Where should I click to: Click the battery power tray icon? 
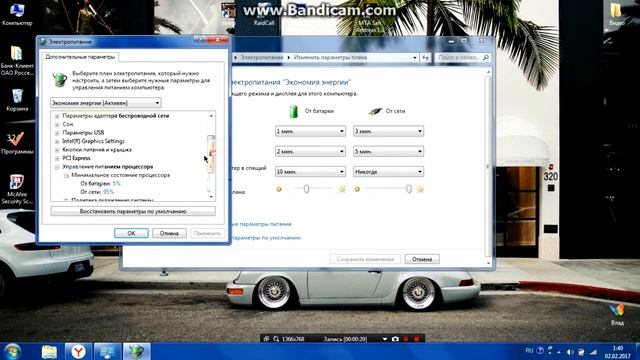[581, 352]
